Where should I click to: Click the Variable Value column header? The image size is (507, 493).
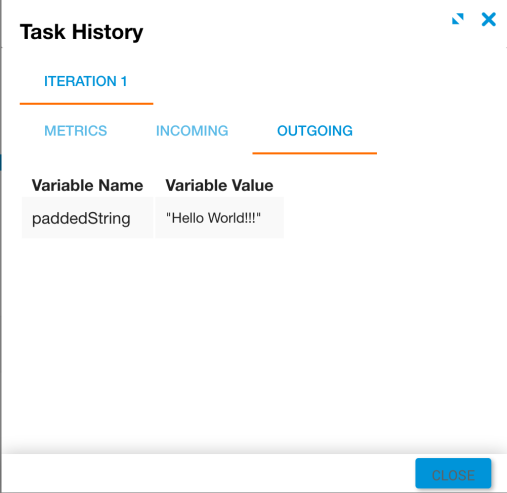click(219, 185)
